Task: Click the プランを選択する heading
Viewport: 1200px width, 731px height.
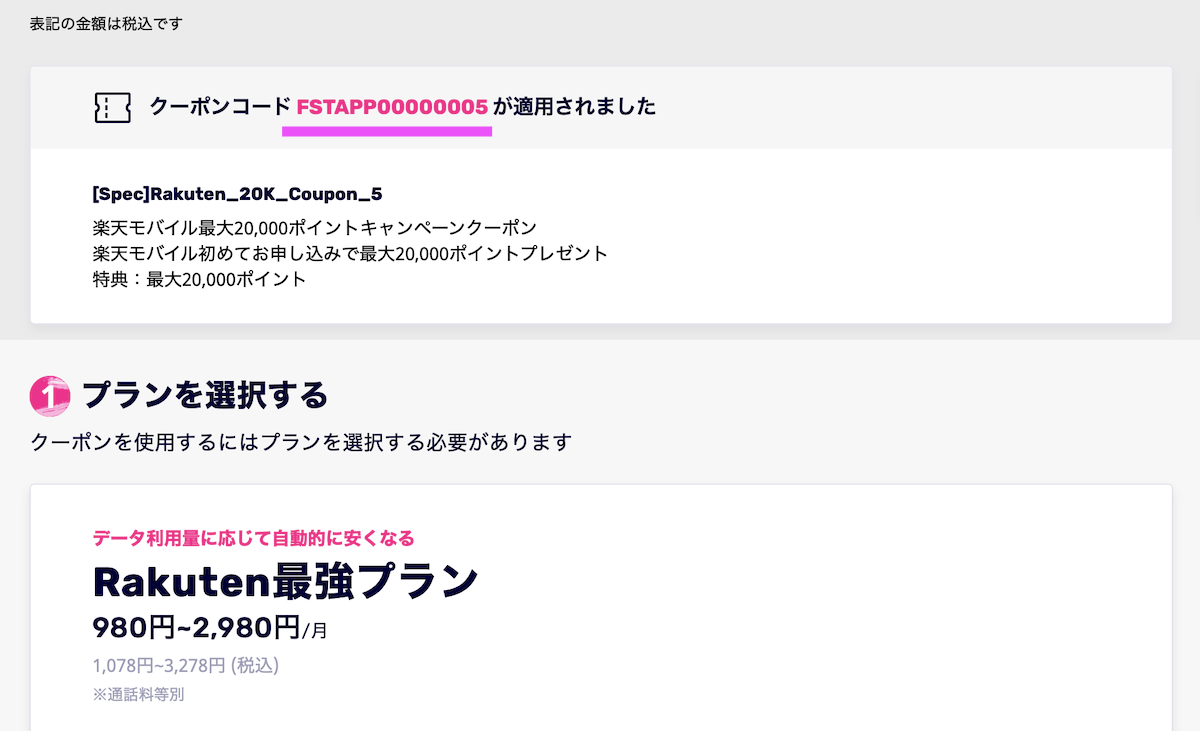Action: click(x=205, y=395)
